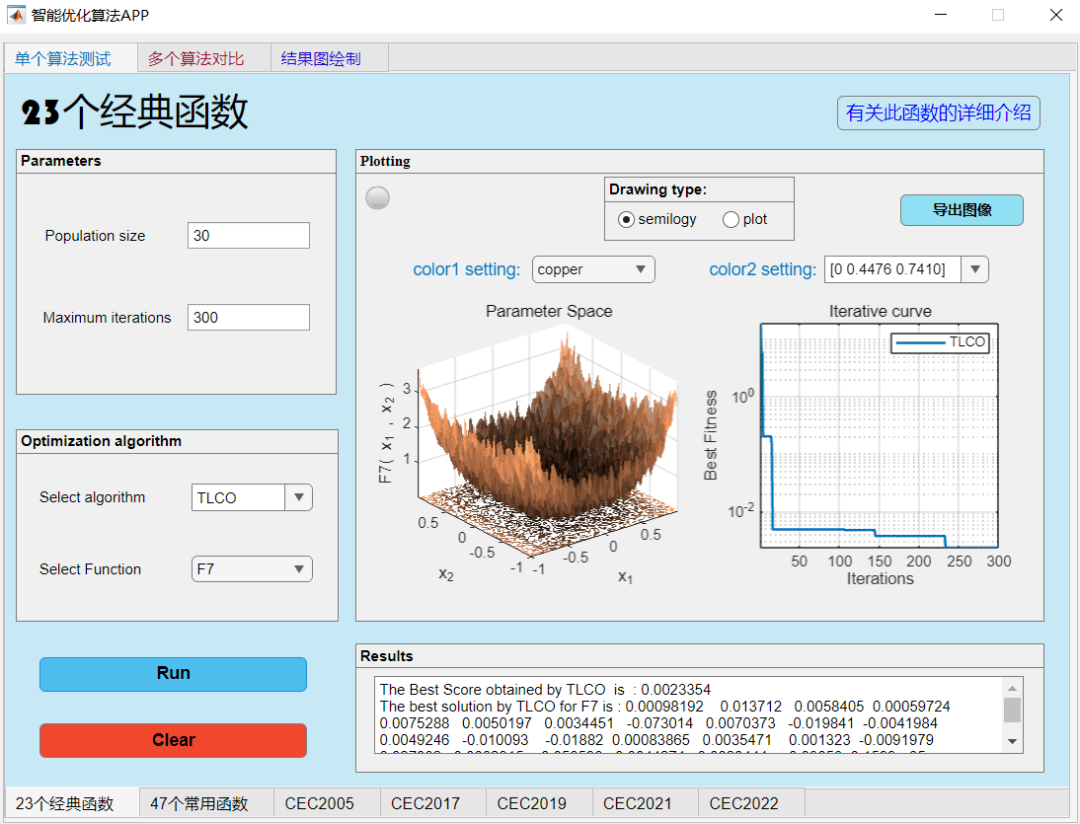Click the 'Parameter Space' plot title
The width and height of the screenshot is (1080, 824).
[549, 311]
